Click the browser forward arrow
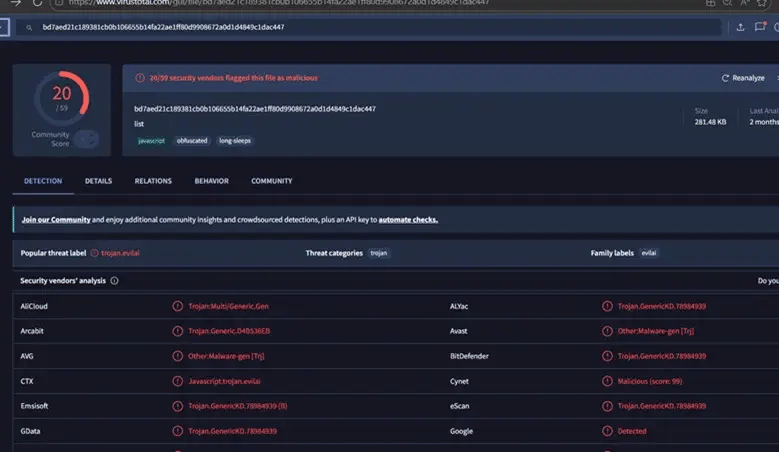 click(x=15, y=3)
